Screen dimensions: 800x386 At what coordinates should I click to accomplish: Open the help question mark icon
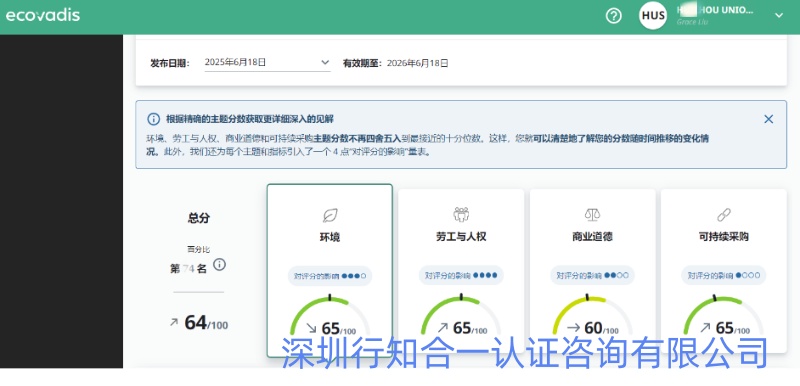(x=614, y=16)
